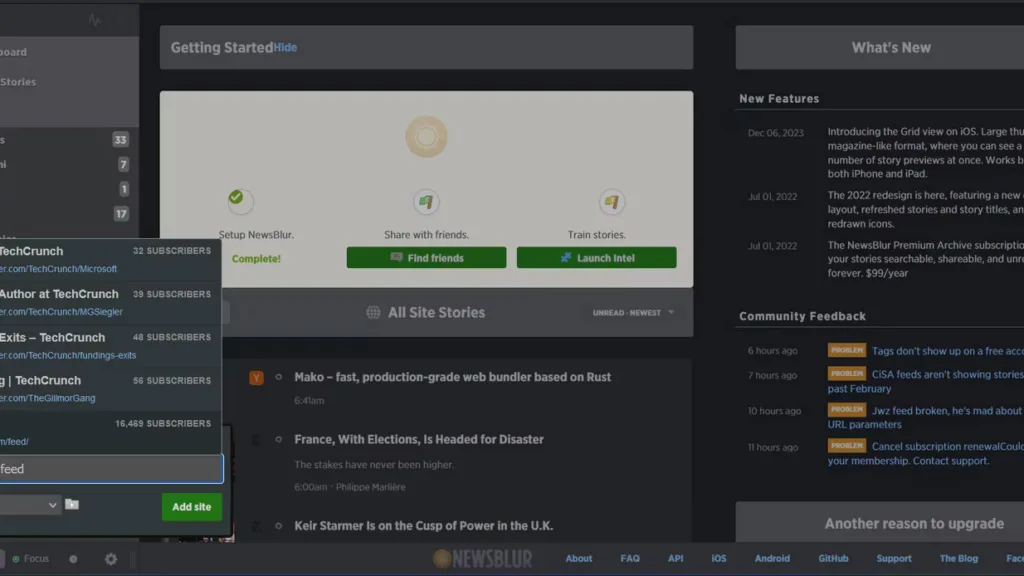Screen dimensions: 1024x576
Task: Click the 7 unread count badge
Action: point(123,165)
